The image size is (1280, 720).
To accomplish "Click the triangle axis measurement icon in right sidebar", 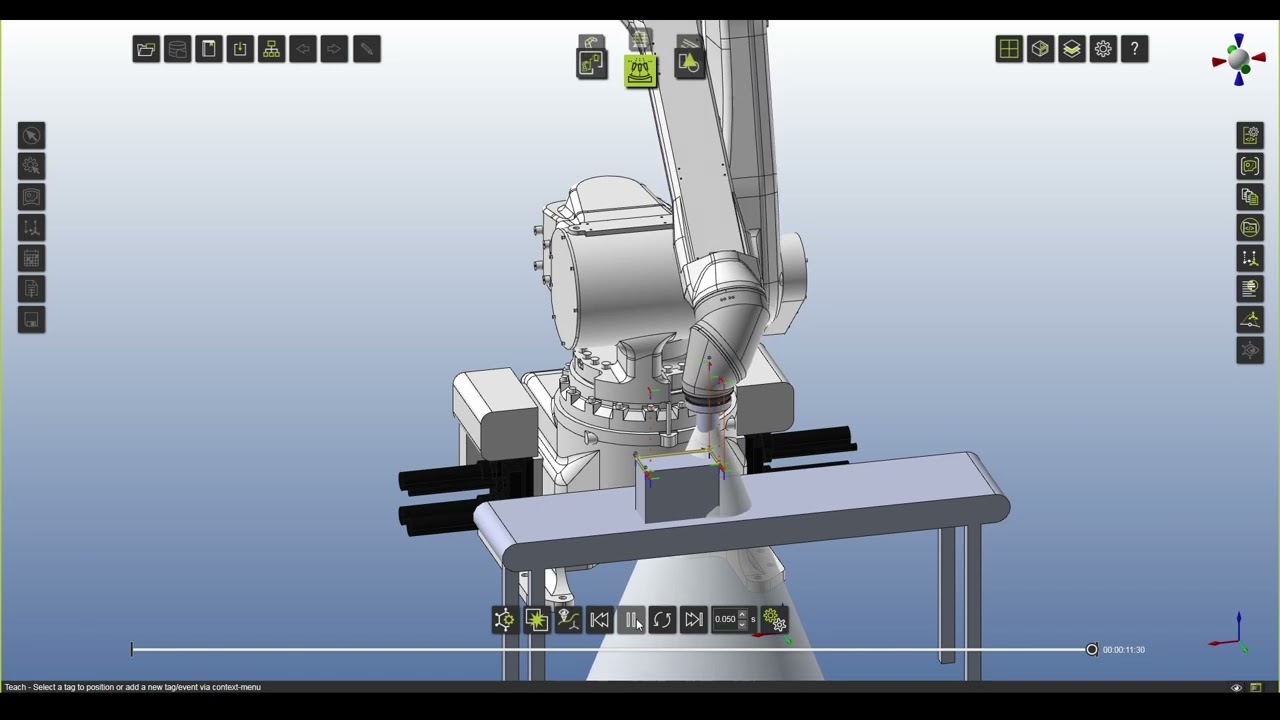I will pos(1250,320).
